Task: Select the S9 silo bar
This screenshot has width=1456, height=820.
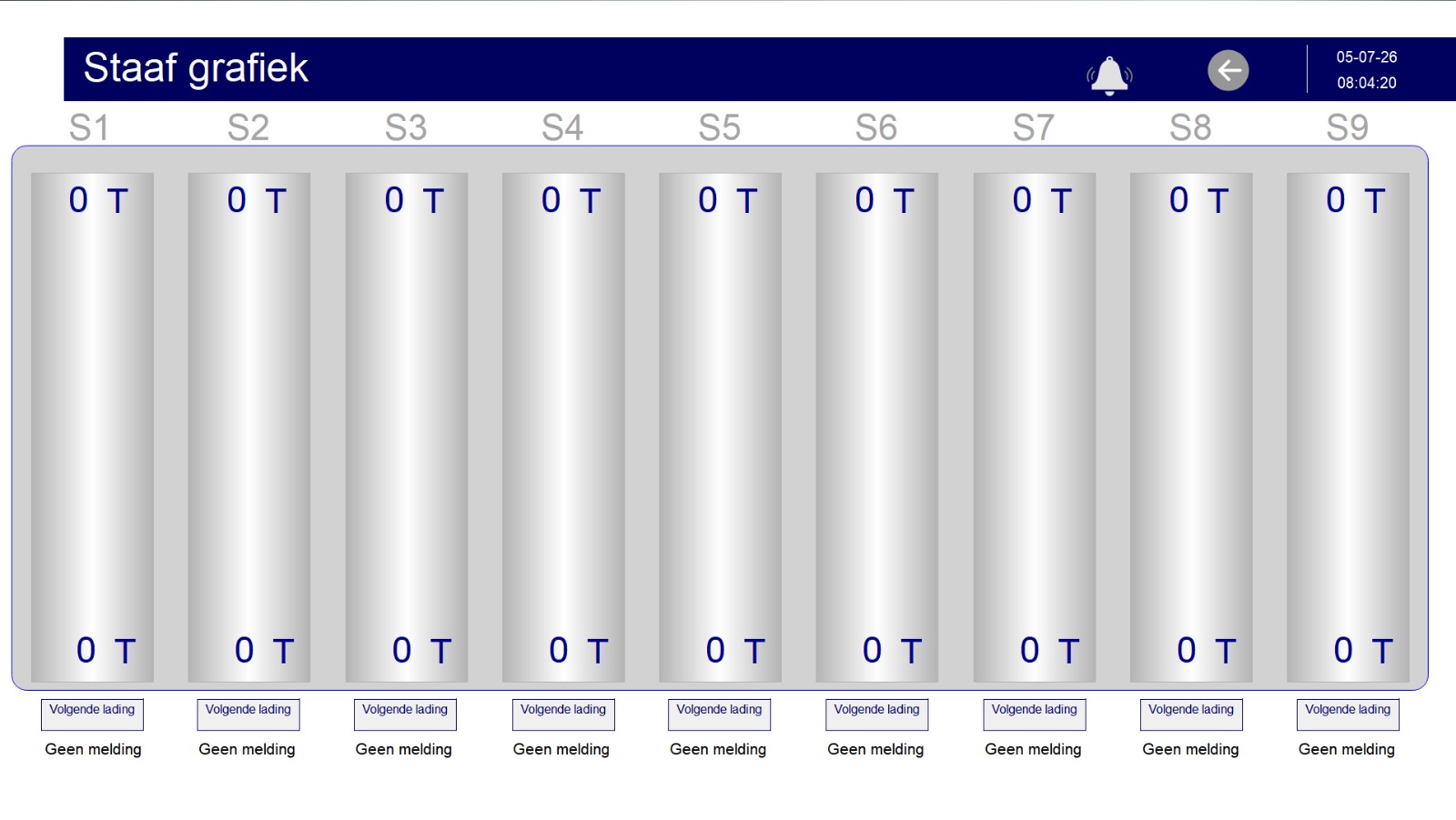Action: (x=1348, y=428)
